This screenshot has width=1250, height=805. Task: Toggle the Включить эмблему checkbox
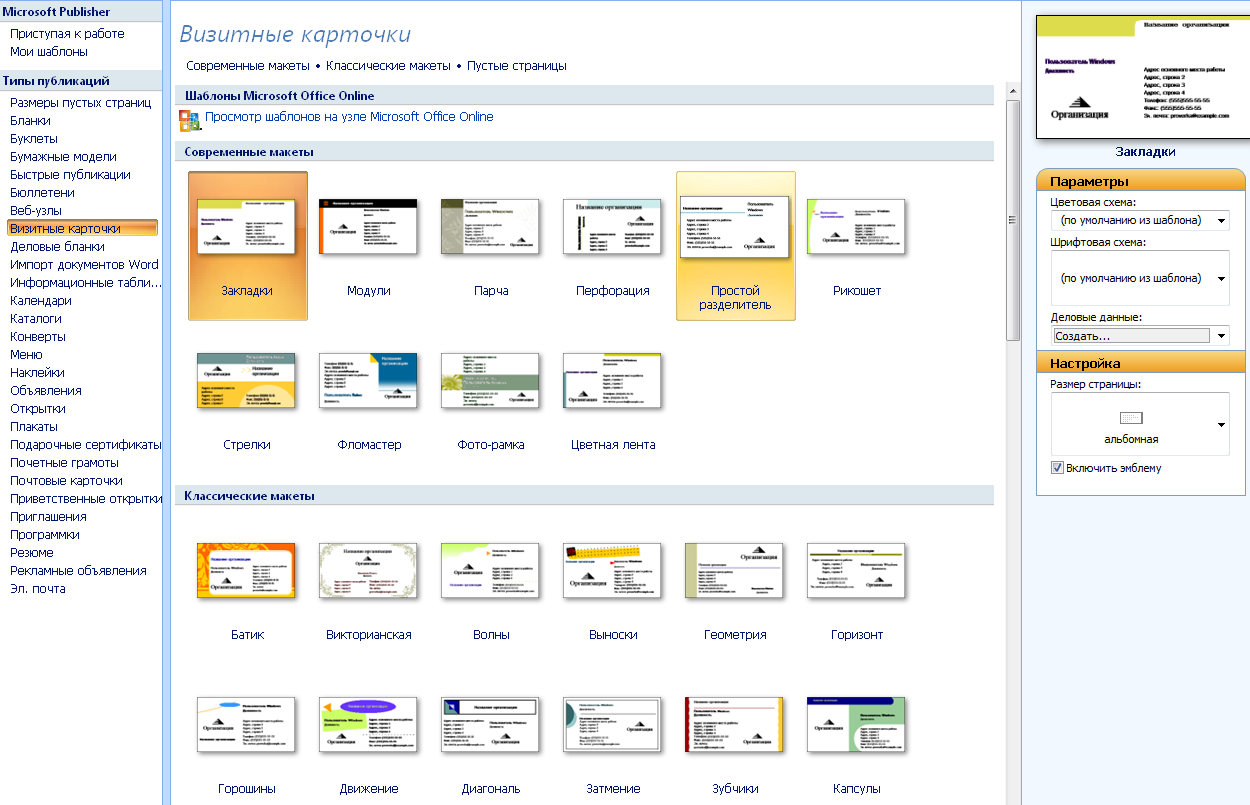pos(1057,467)
